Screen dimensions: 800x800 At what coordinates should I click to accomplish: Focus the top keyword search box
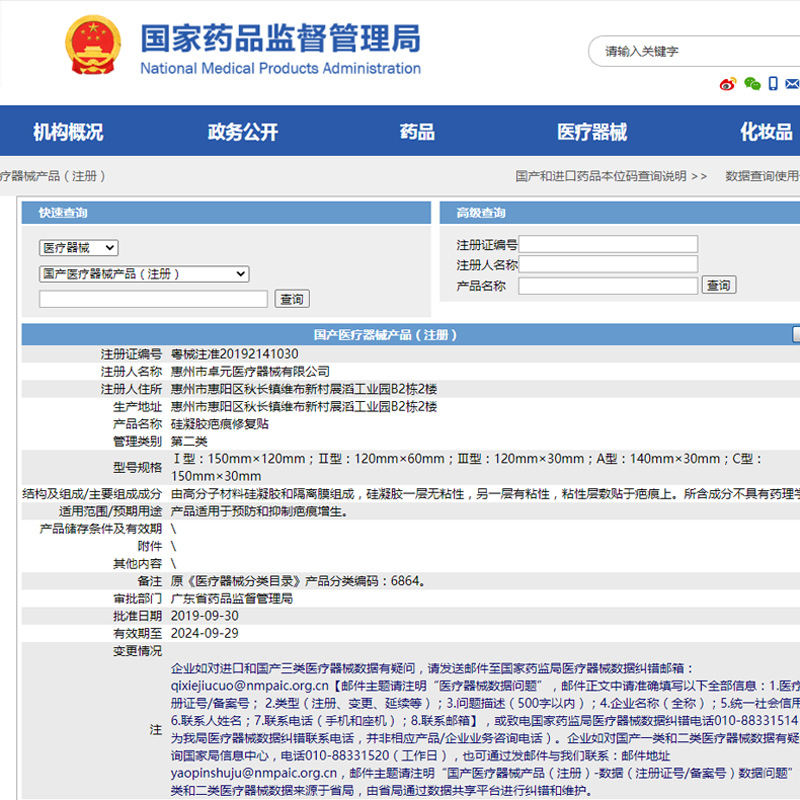pyautogui.click(x=690, y=50)
